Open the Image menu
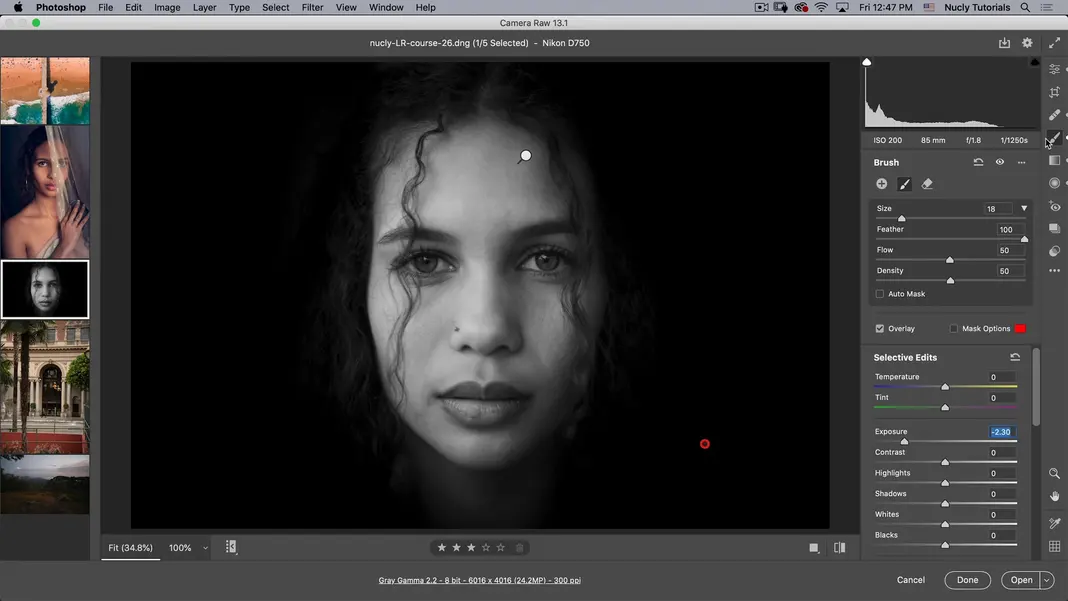Viewport: 1068px width, 601px height. [167, 7]
